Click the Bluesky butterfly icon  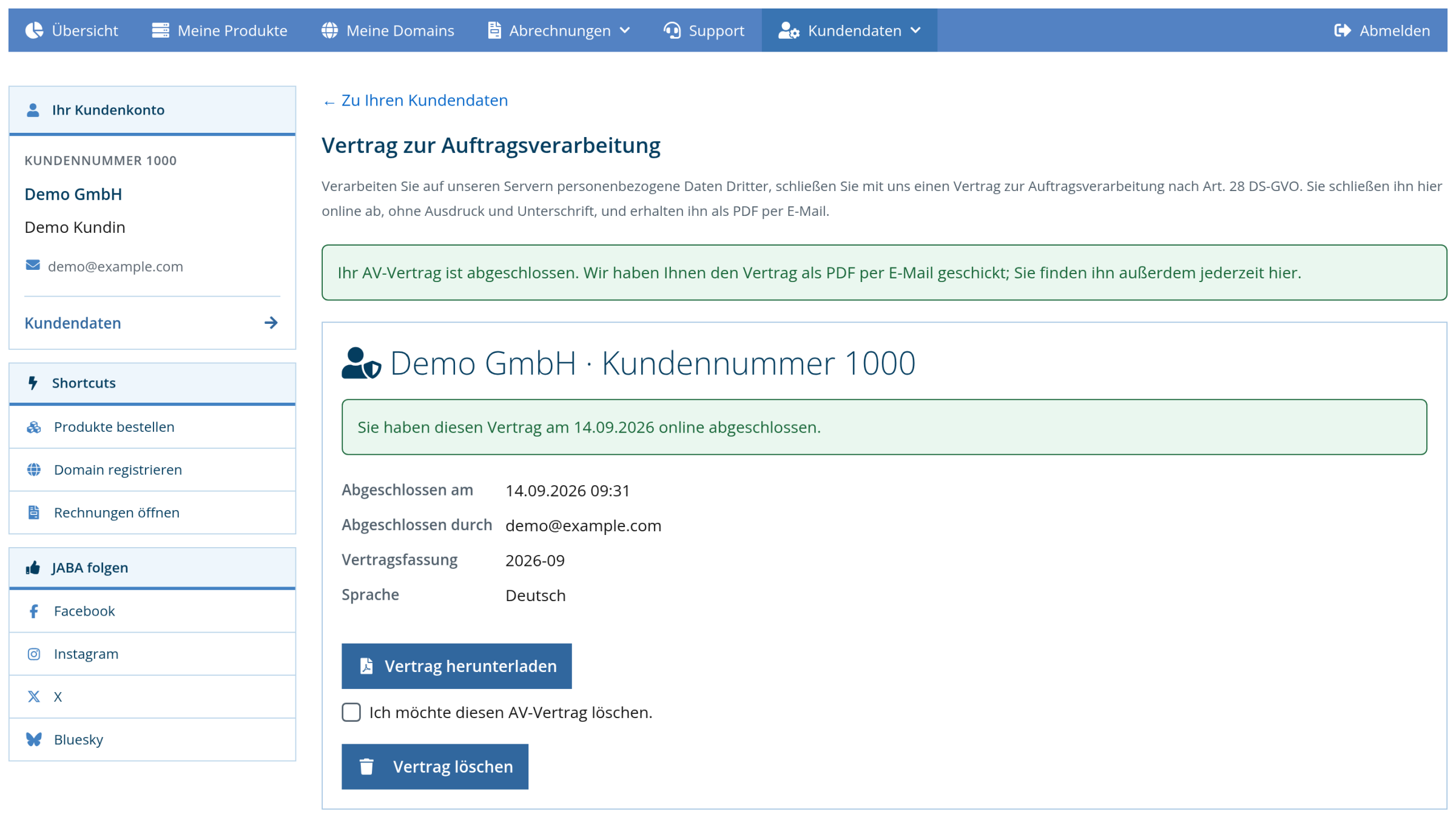(34, 739)
